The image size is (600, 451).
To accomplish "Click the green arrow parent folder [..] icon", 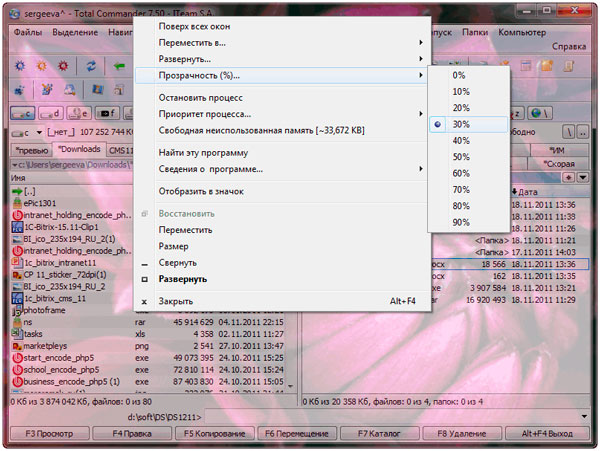I will (17, 191).
